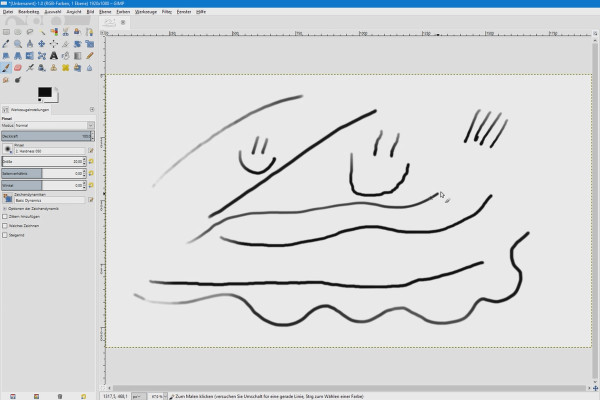Select the Shear tool

point(6,56)
